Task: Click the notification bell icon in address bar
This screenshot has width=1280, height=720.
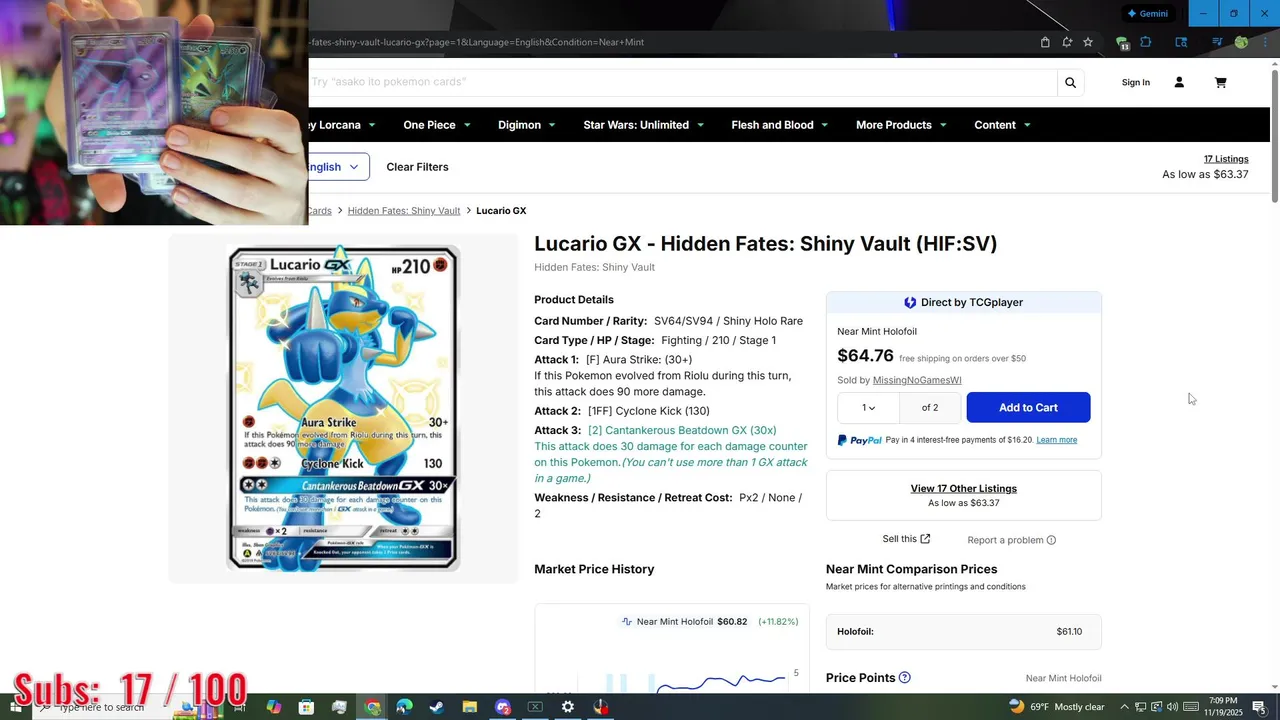Action: pos(1067,42)
